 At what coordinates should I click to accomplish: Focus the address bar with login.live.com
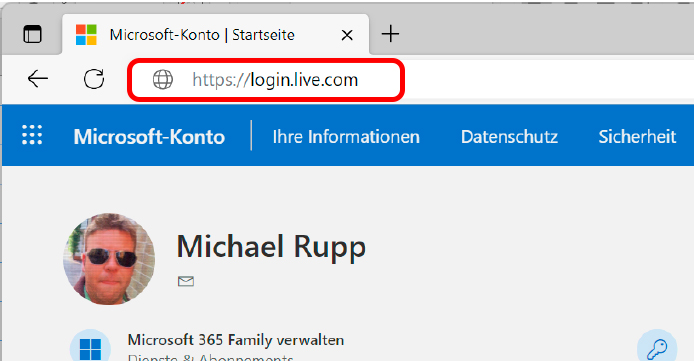tap(266, 80)
